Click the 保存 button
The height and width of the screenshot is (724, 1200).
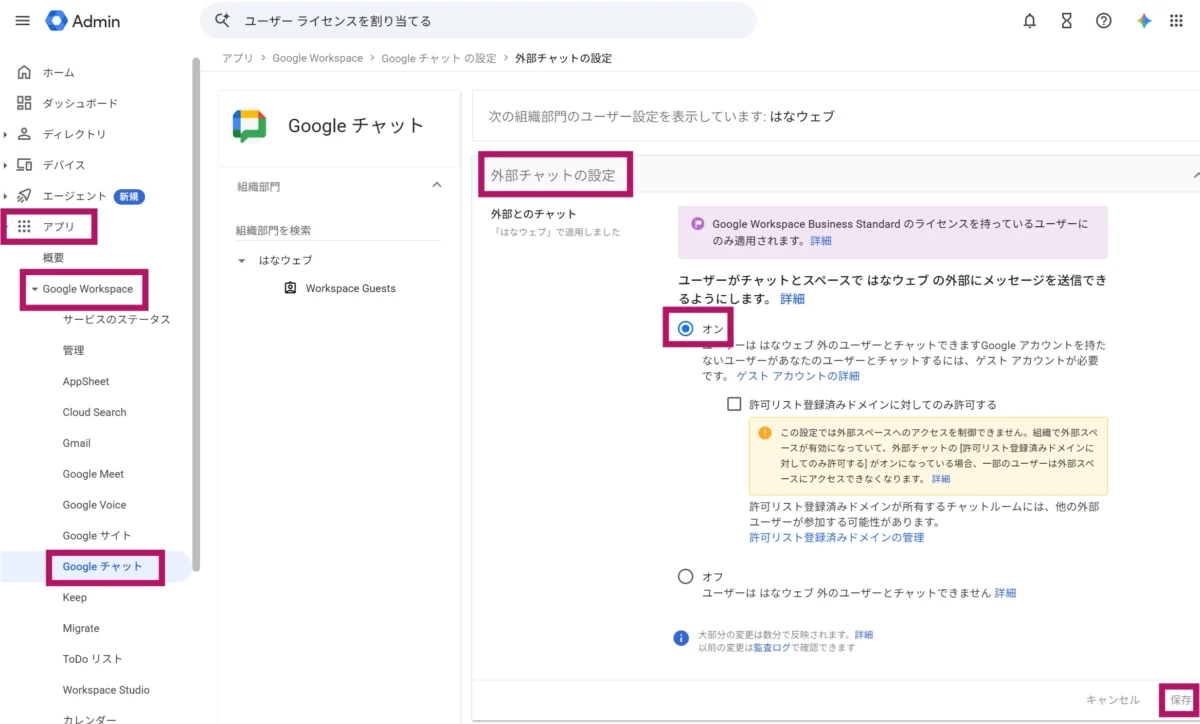click(1181, 700)
